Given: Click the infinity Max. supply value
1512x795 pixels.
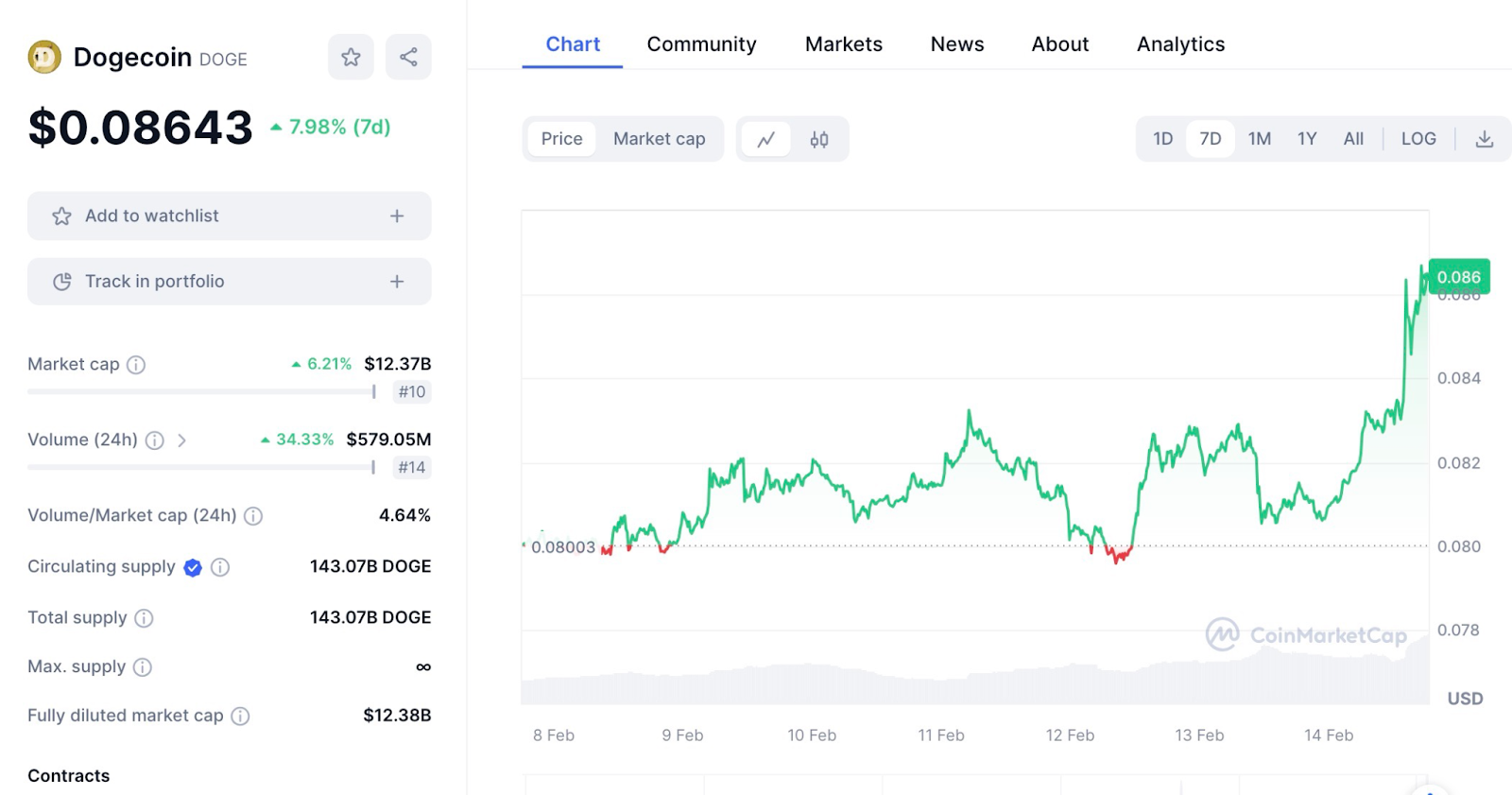Looking at the screenshot, I should click(x=423, y=667).
